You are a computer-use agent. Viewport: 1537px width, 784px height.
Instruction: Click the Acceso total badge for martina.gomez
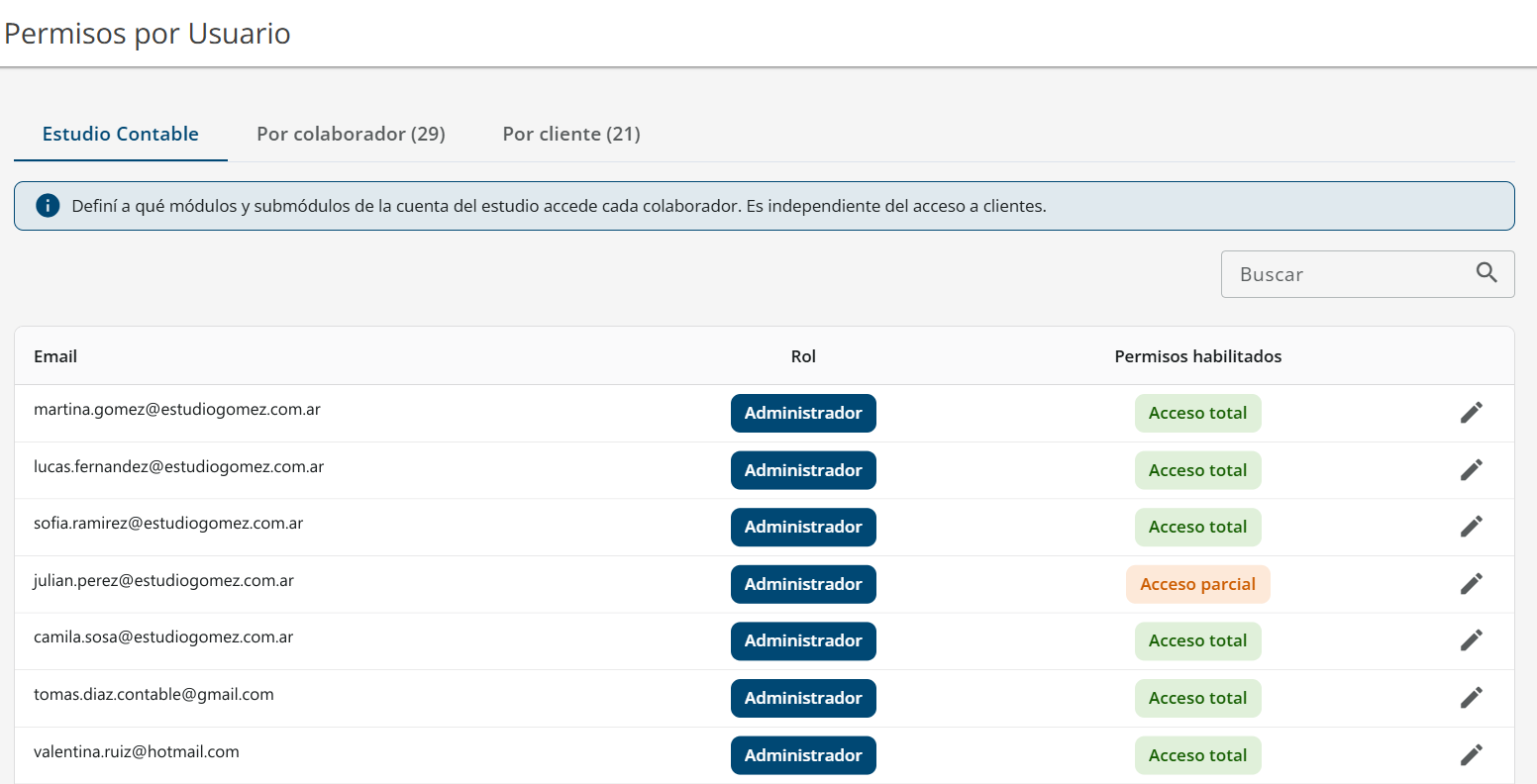pyautogui.click(x=1198, y=413)
